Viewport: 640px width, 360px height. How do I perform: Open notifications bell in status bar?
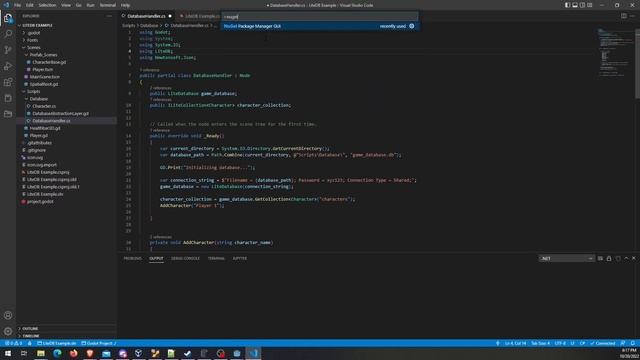pos(632,343)
